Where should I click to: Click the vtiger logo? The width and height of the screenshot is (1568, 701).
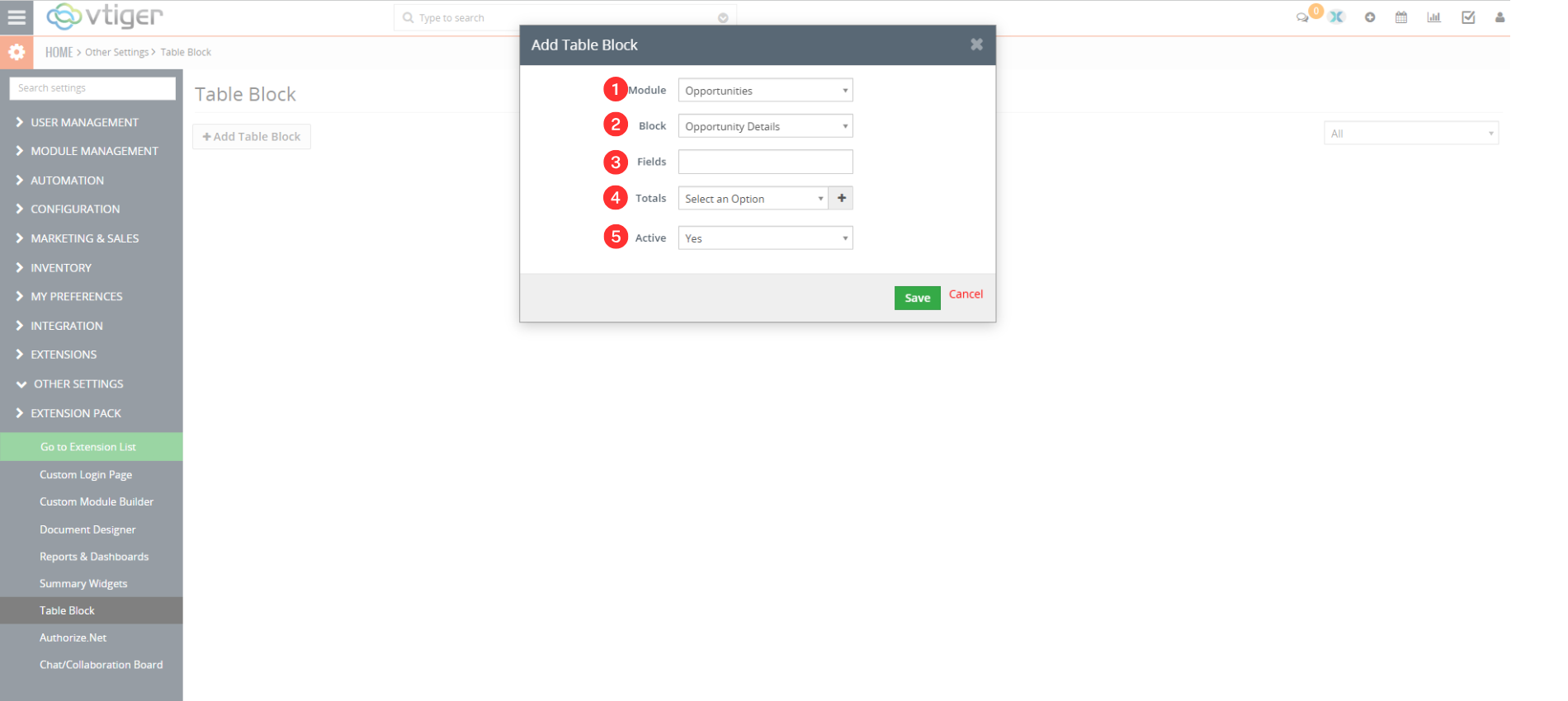[x=105, y=16]
